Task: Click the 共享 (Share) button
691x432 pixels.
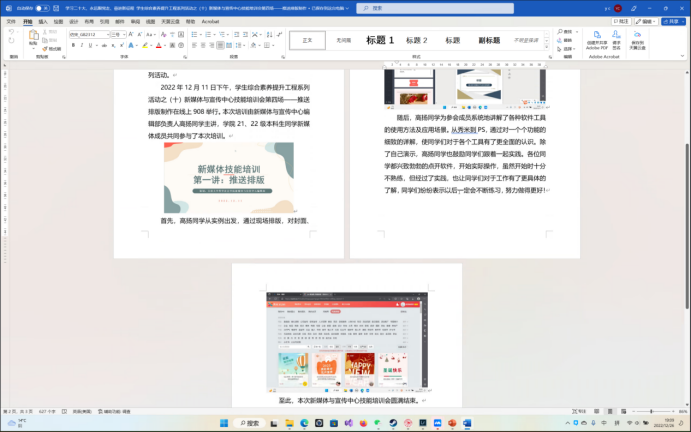Action: [671, 20]
